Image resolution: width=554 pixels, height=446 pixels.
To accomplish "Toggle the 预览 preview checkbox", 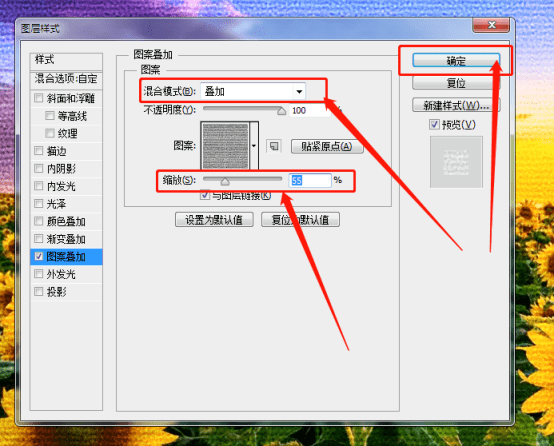I will 434,124.
